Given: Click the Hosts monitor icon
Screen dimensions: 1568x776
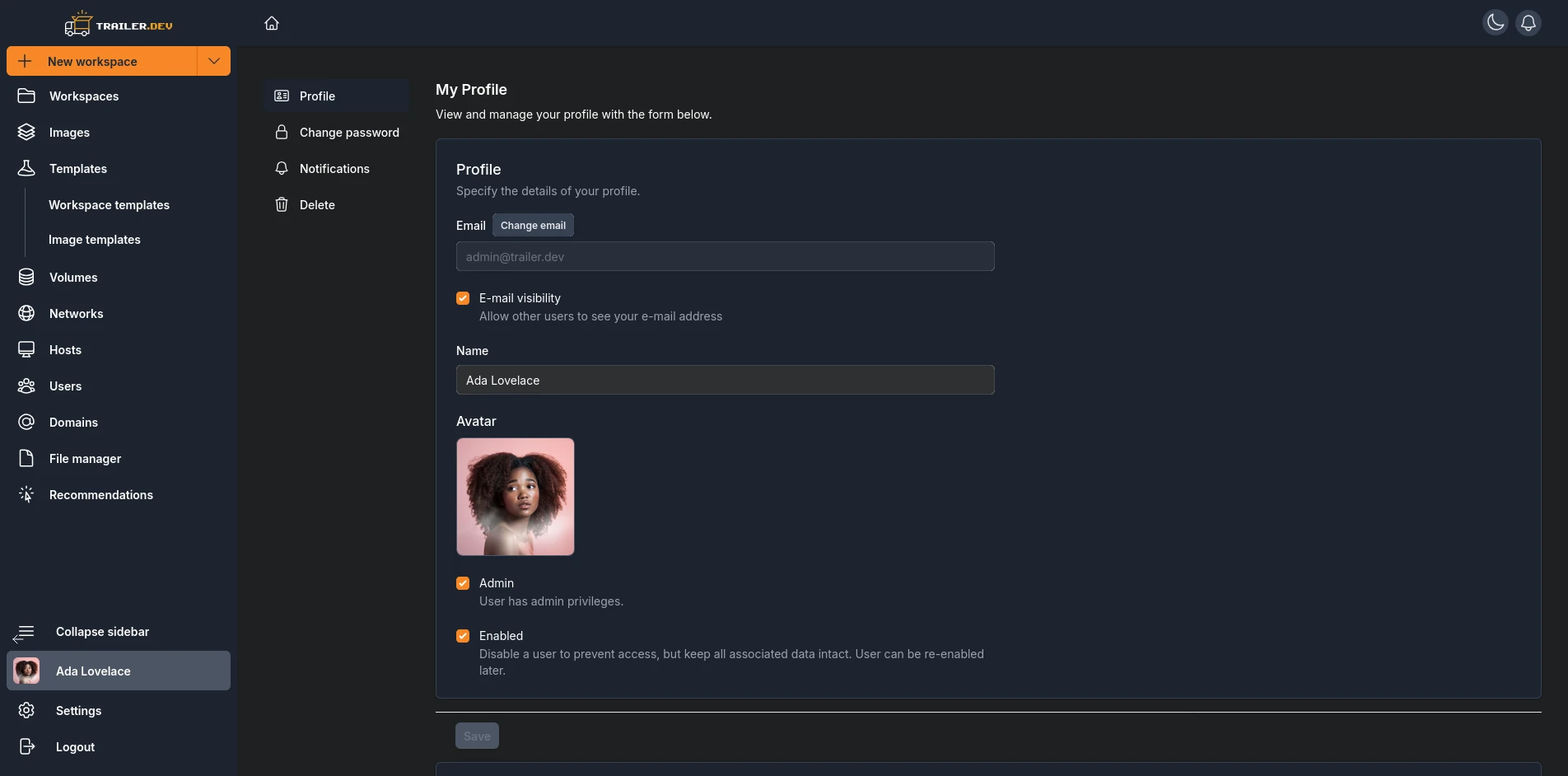Looking at the screenshot, I should coord(26,349).
